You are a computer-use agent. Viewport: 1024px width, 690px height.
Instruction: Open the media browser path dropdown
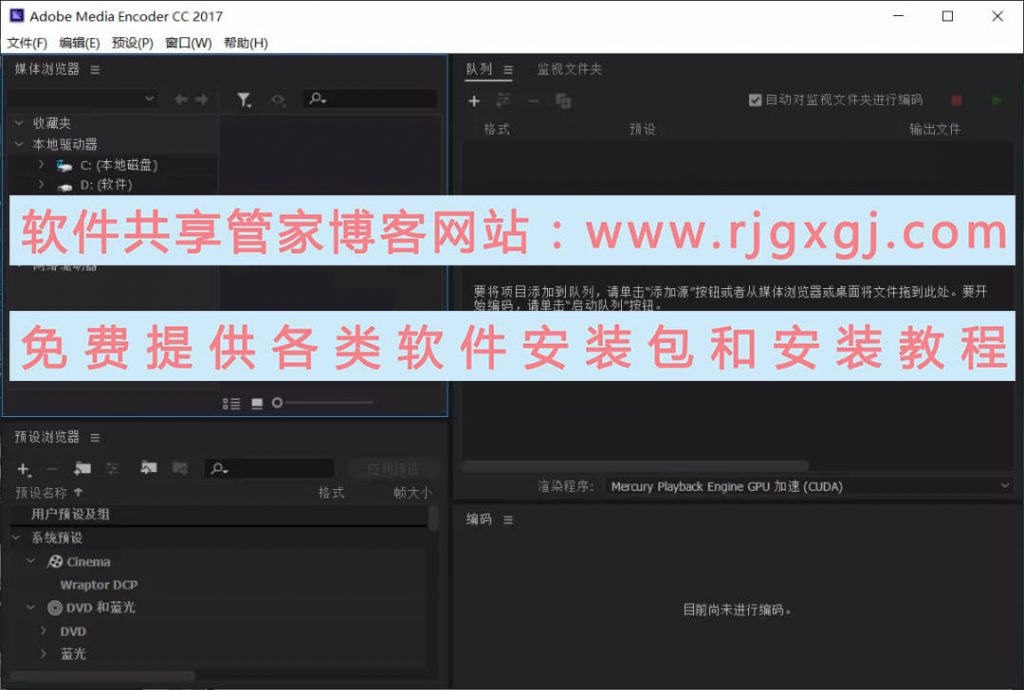[x=82, y=99]
